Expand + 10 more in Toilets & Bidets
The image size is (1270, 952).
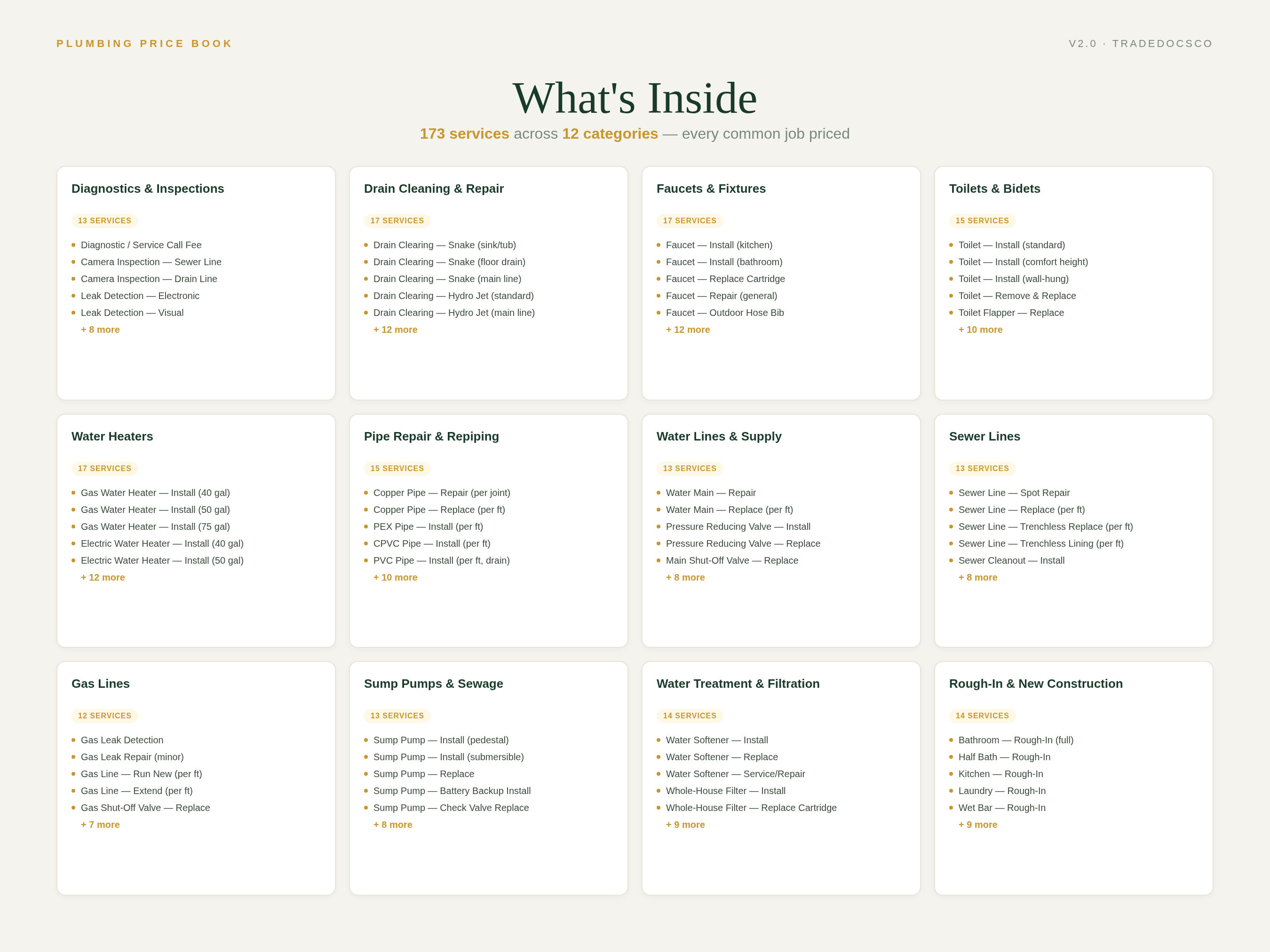click(x=980, y=330)
